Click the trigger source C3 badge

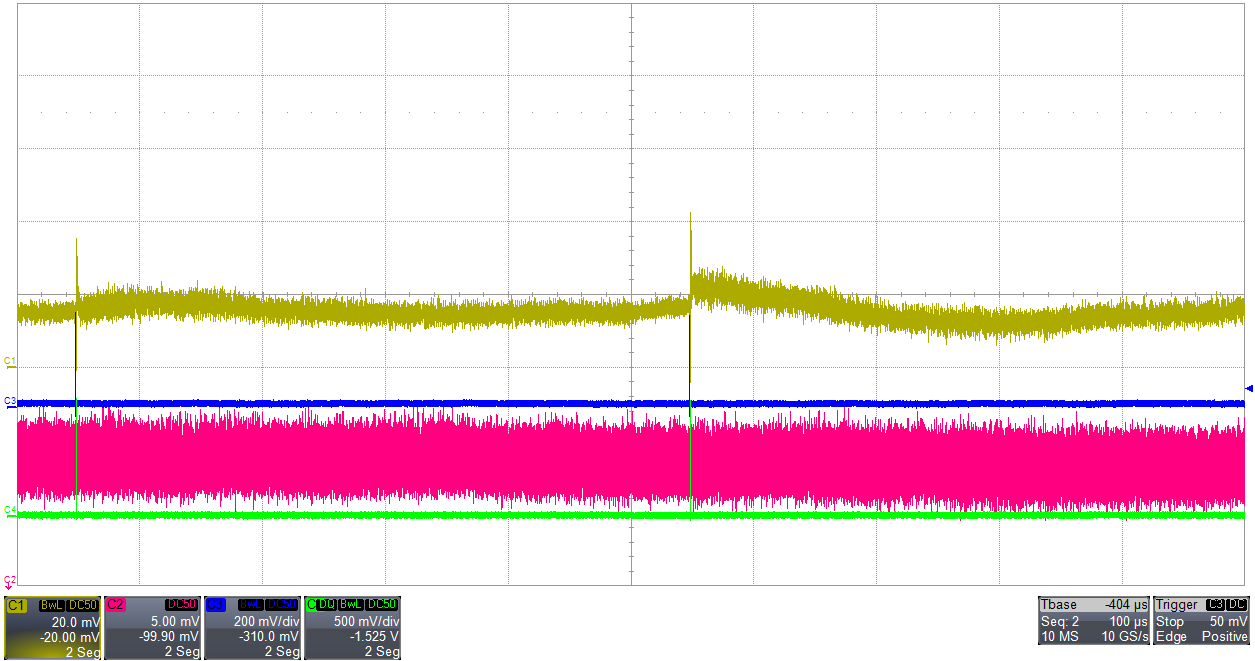[x=1214, y=604]
